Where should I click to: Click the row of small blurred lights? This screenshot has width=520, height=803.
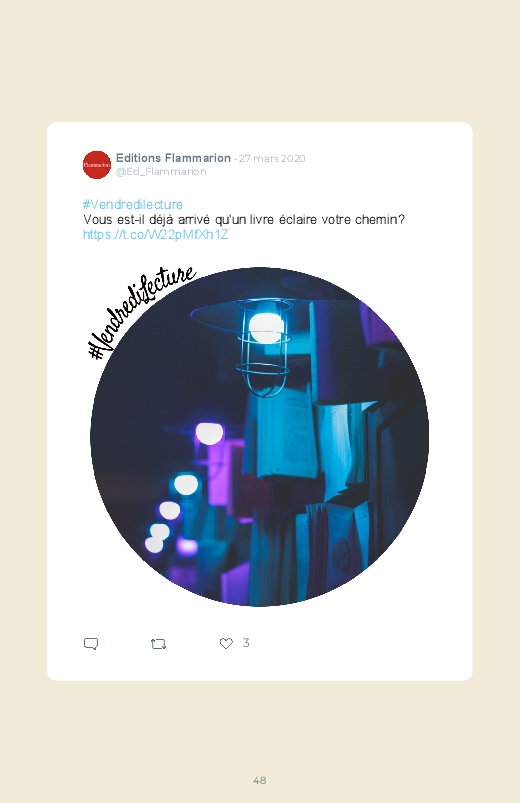[171, 512]
